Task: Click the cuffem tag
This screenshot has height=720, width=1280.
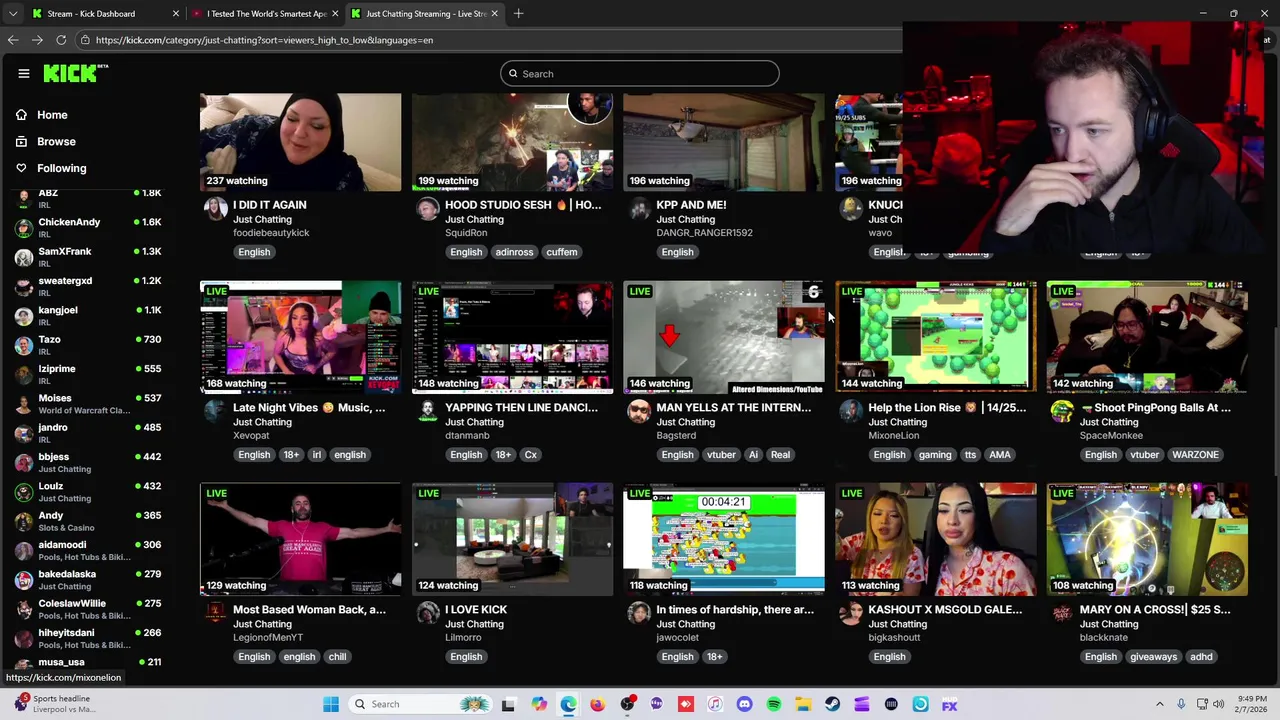Action: 562,252
